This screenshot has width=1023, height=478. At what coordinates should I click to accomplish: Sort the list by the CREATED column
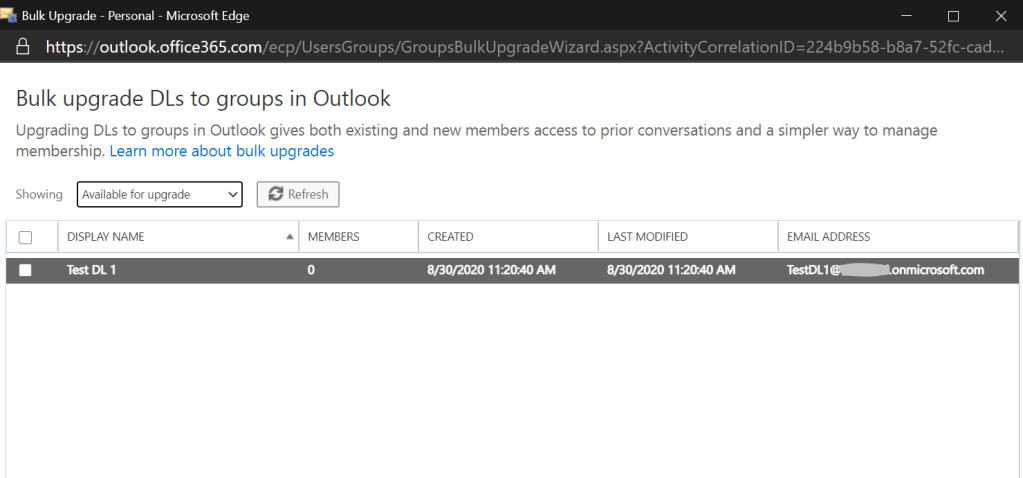tap(450, 237)
